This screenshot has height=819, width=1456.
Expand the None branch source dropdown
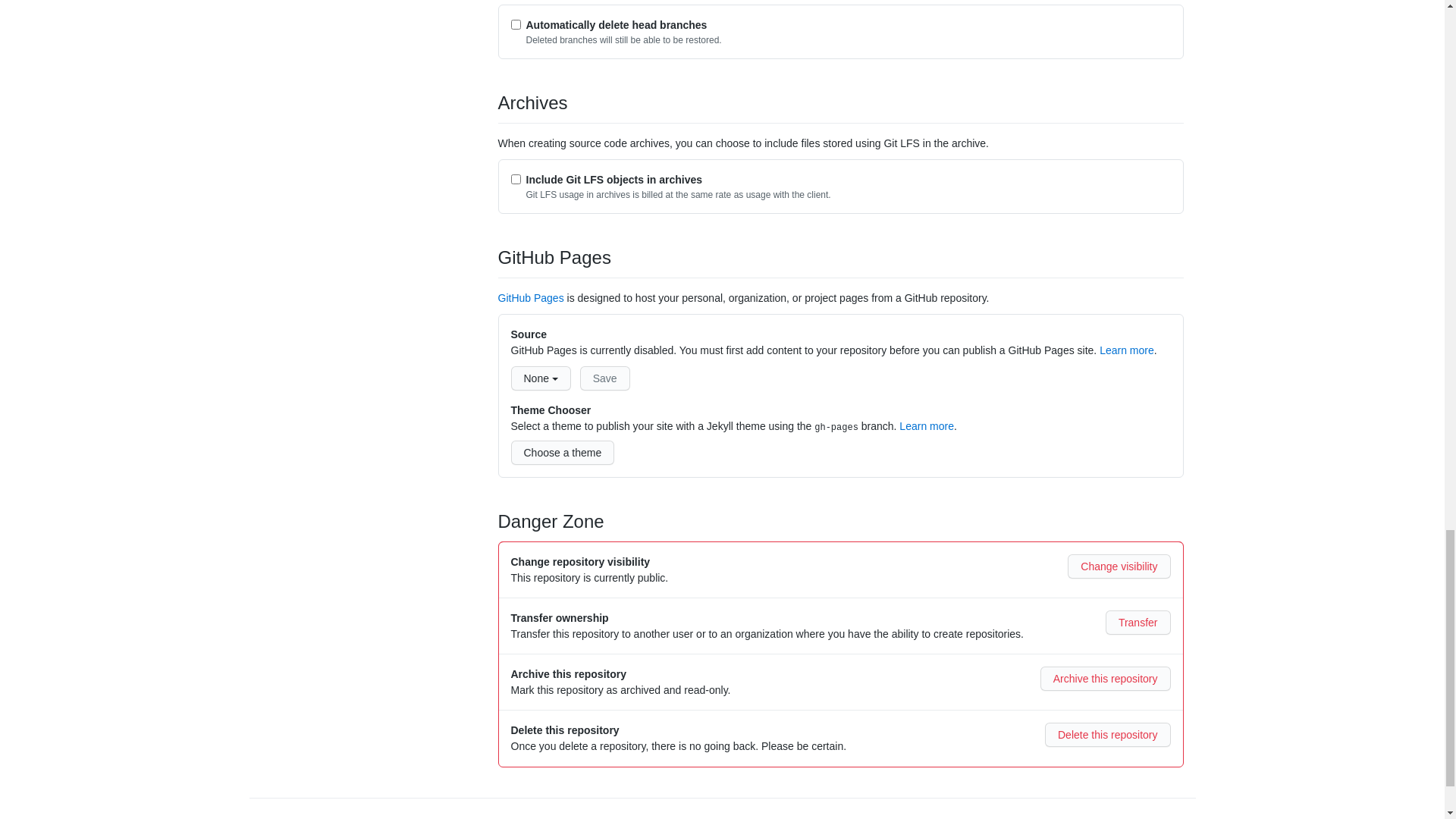point(540,378)
